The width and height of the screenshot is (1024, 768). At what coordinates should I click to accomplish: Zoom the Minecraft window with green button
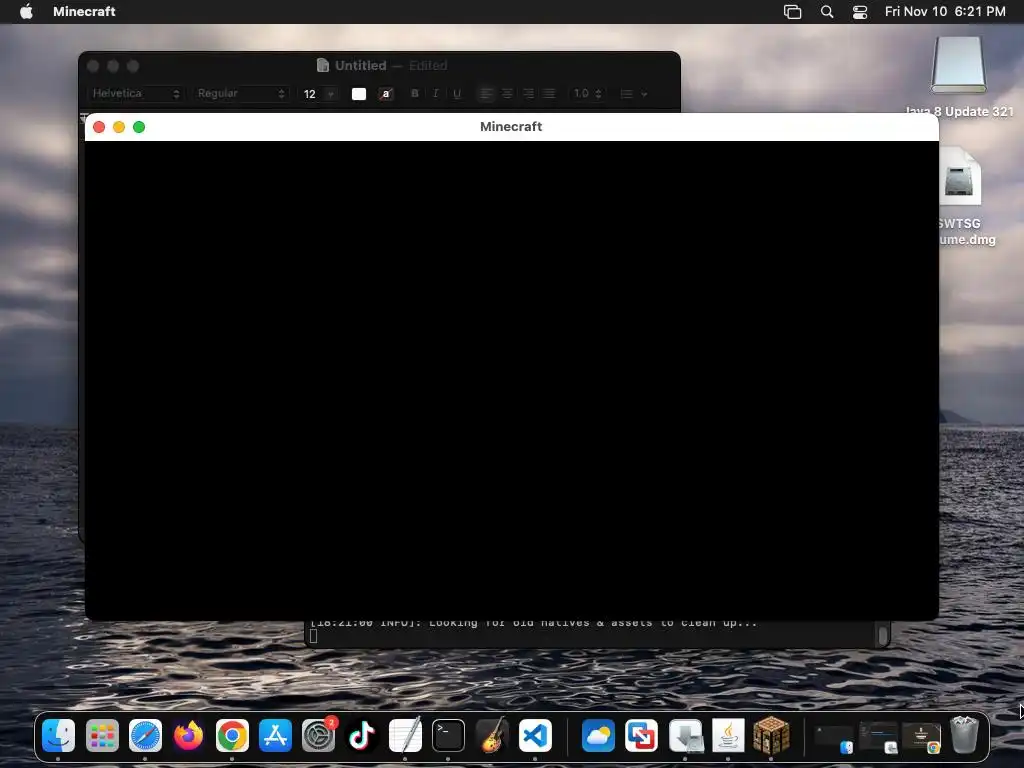pos(139,127)
